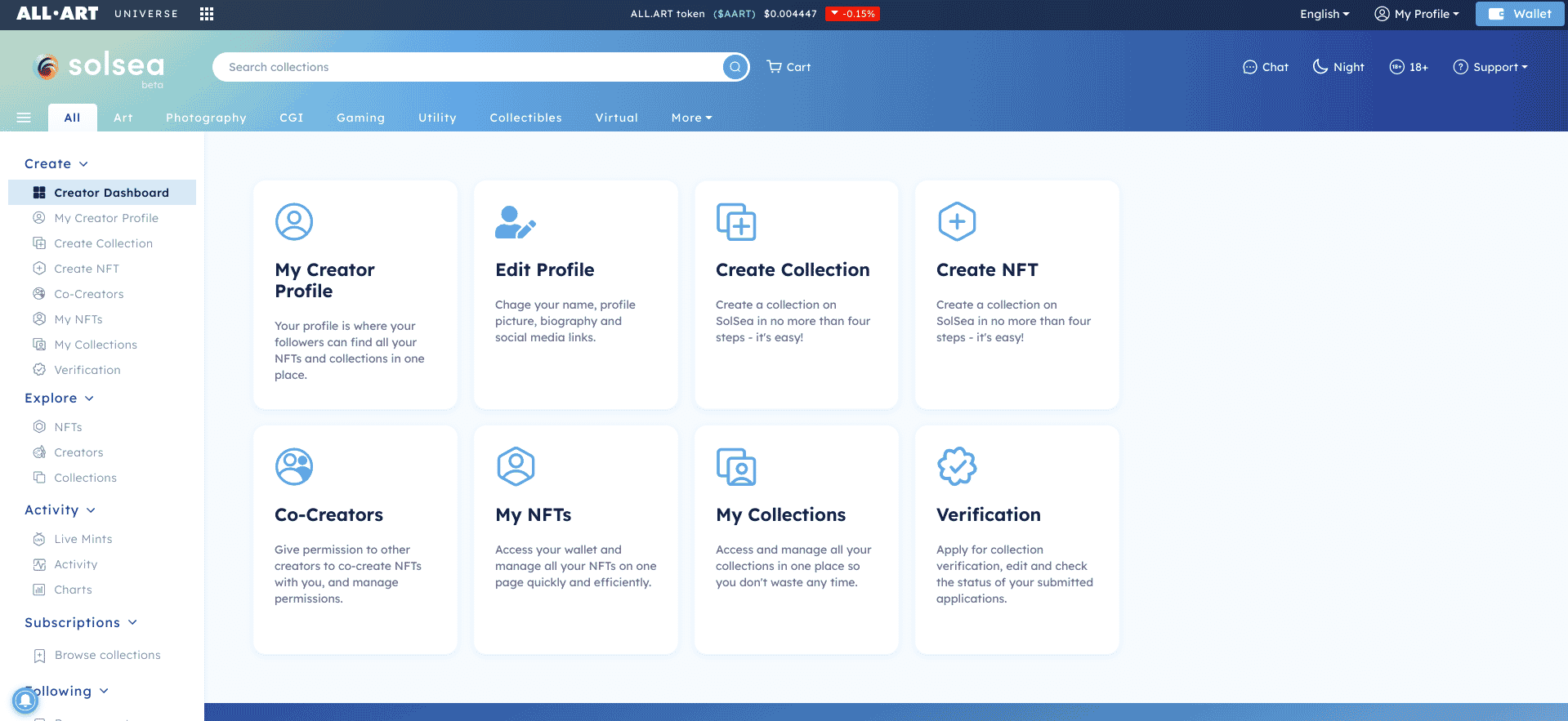
Task: Click the My Collections card icon
Action: tap(736, 466)
